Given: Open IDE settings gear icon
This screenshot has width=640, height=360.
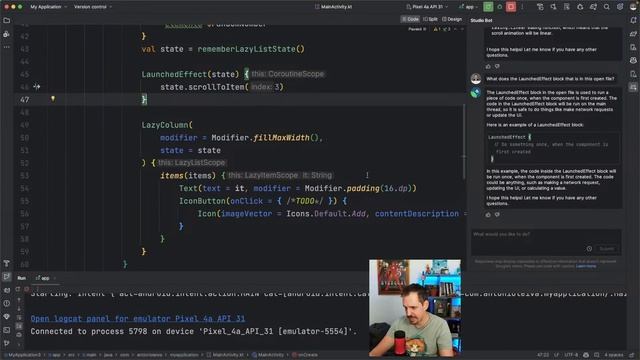Looking at the screenshot, I should 620,7.
